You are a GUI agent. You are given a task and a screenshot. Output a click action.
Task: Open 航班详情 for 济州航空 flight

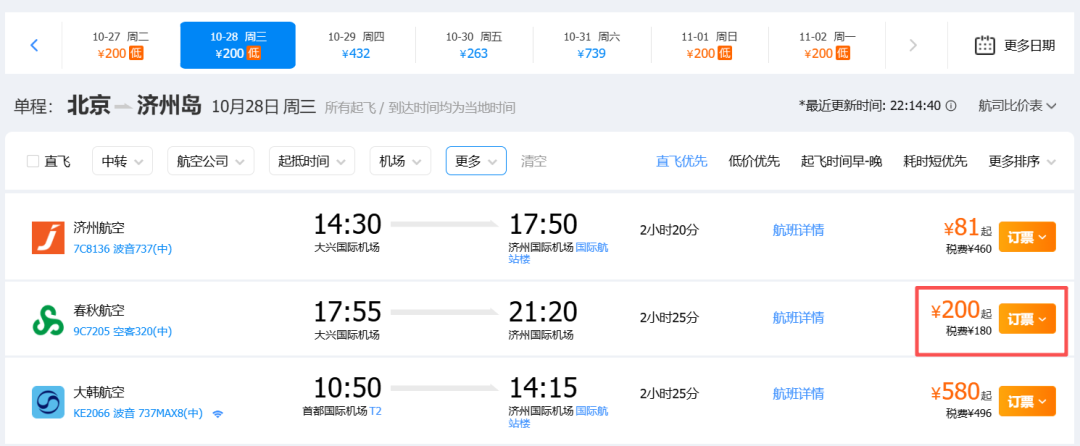pos(798,230)
